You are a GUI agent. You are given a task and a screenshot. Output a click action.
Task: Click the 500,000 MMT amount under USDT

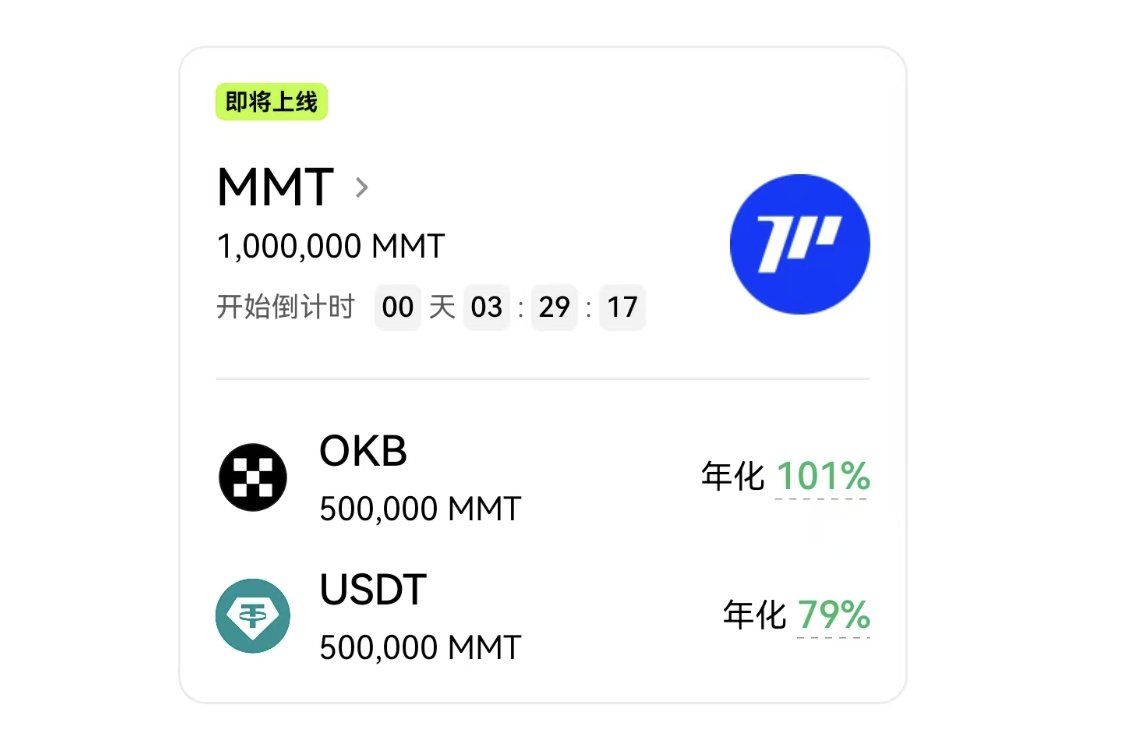click(x=420, y=647)
